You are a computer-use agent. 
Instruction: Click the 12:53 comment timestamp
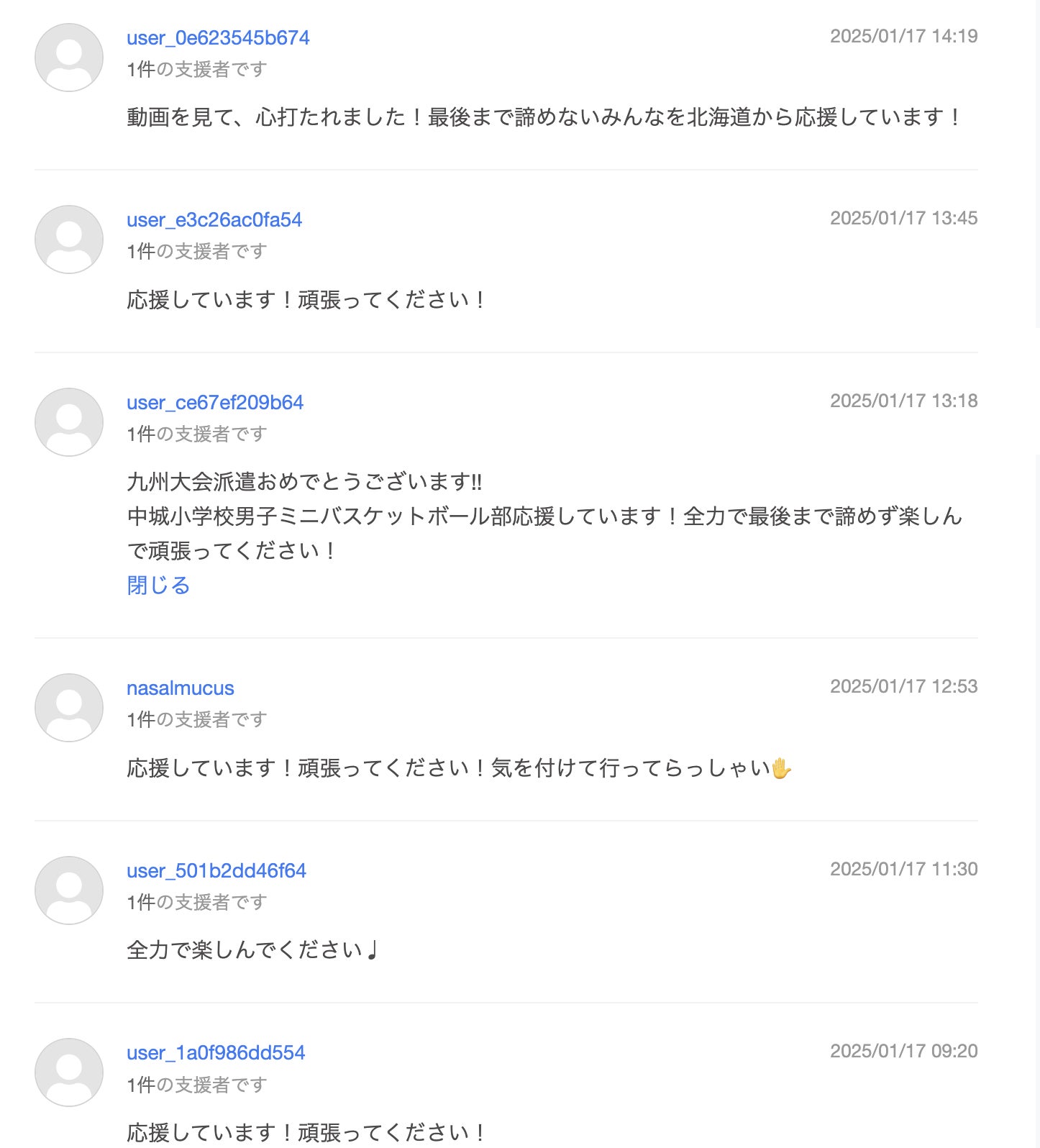coord(903,687)
